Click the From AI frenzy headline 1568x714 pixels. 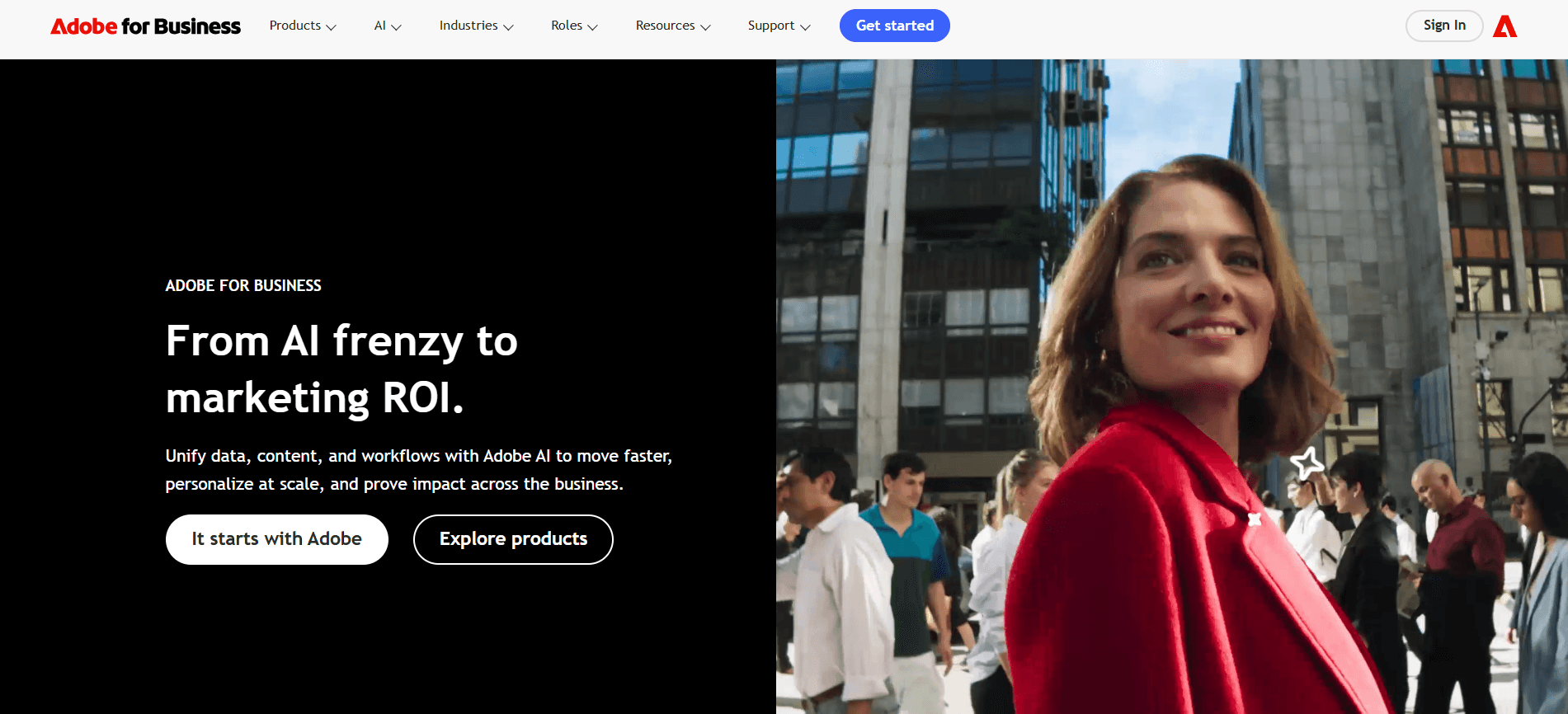pos(341,369)
